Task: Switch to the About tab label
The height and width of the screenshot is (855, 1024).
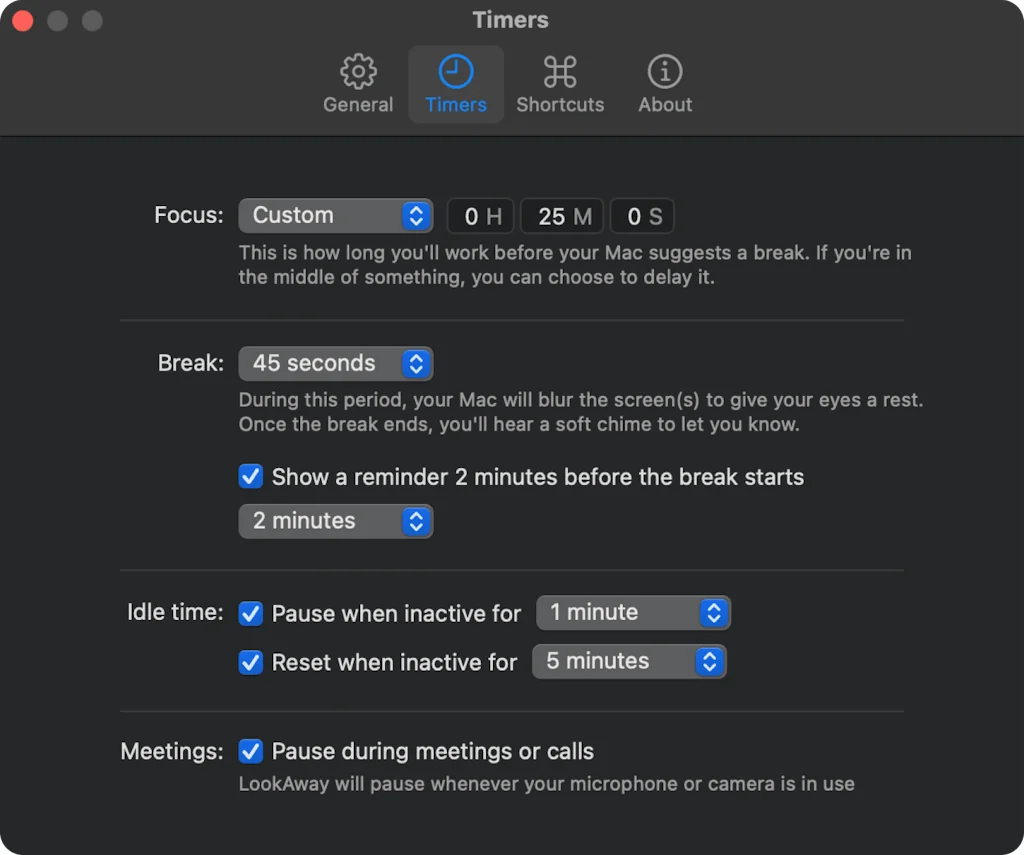Action: click(664, 104)
